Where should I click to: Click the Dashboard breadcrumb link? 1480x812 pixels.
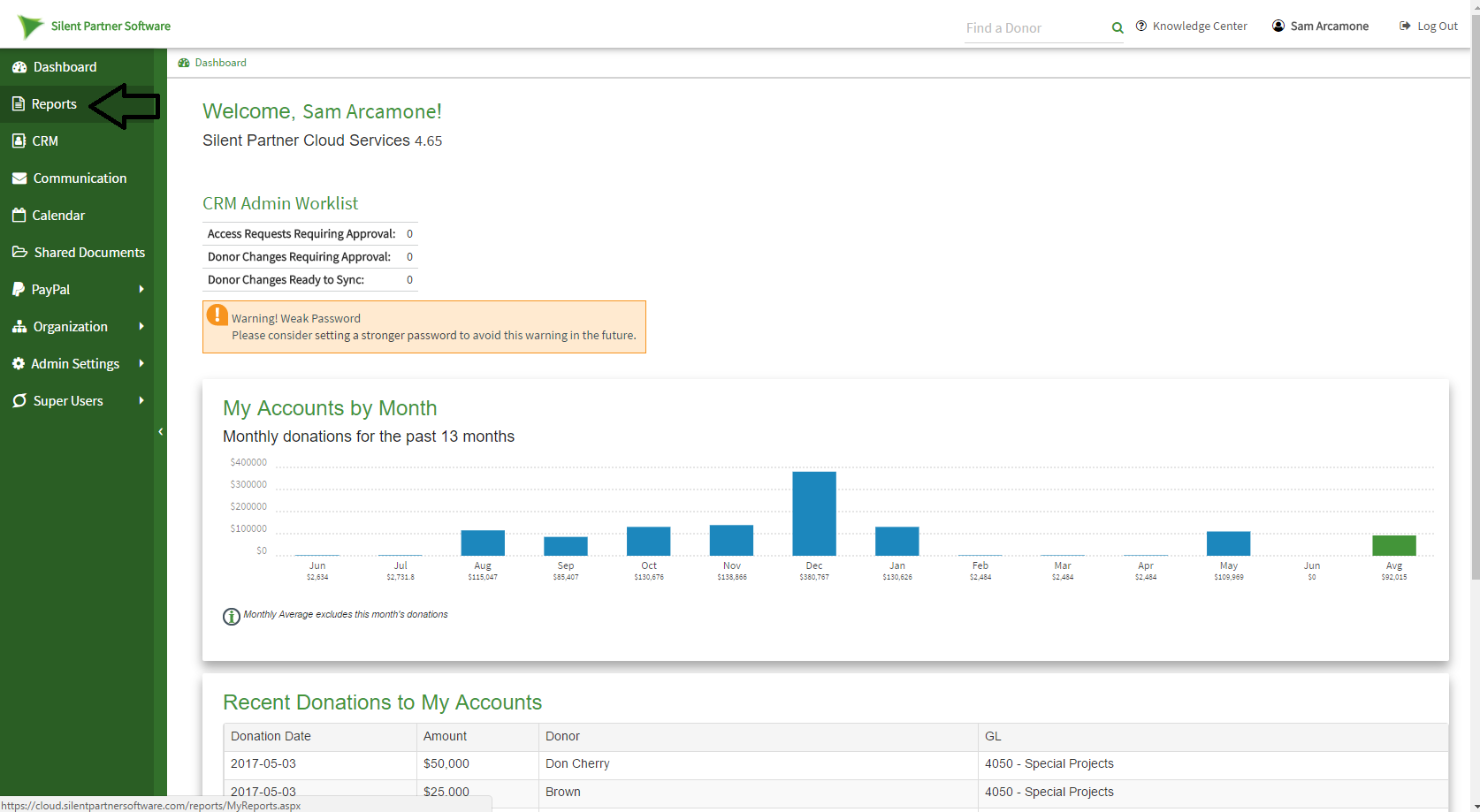tap(220, 63)
